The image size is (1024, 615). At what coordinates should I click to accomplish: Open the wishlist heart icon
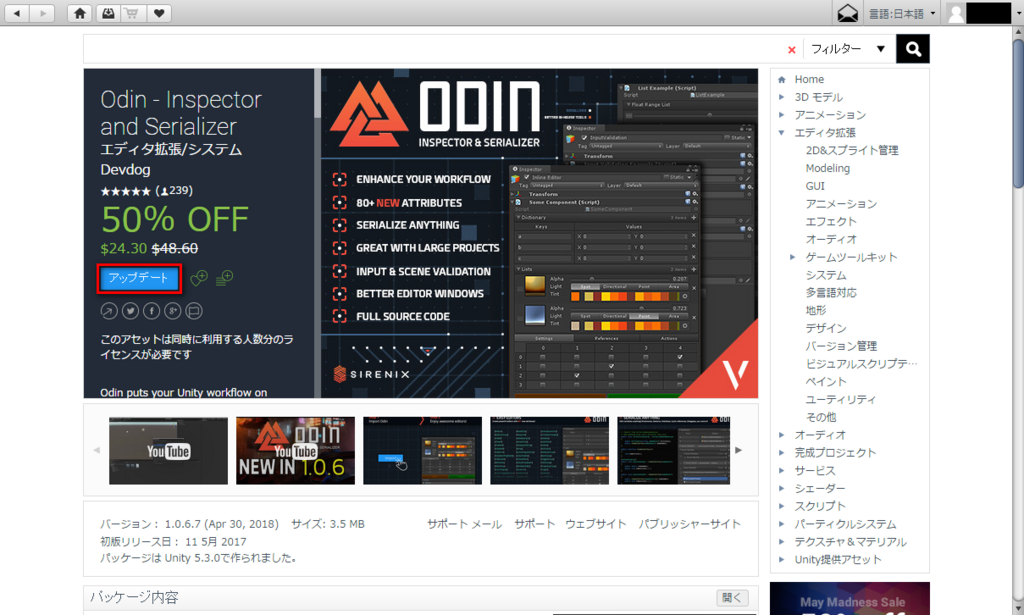point(159,13)
